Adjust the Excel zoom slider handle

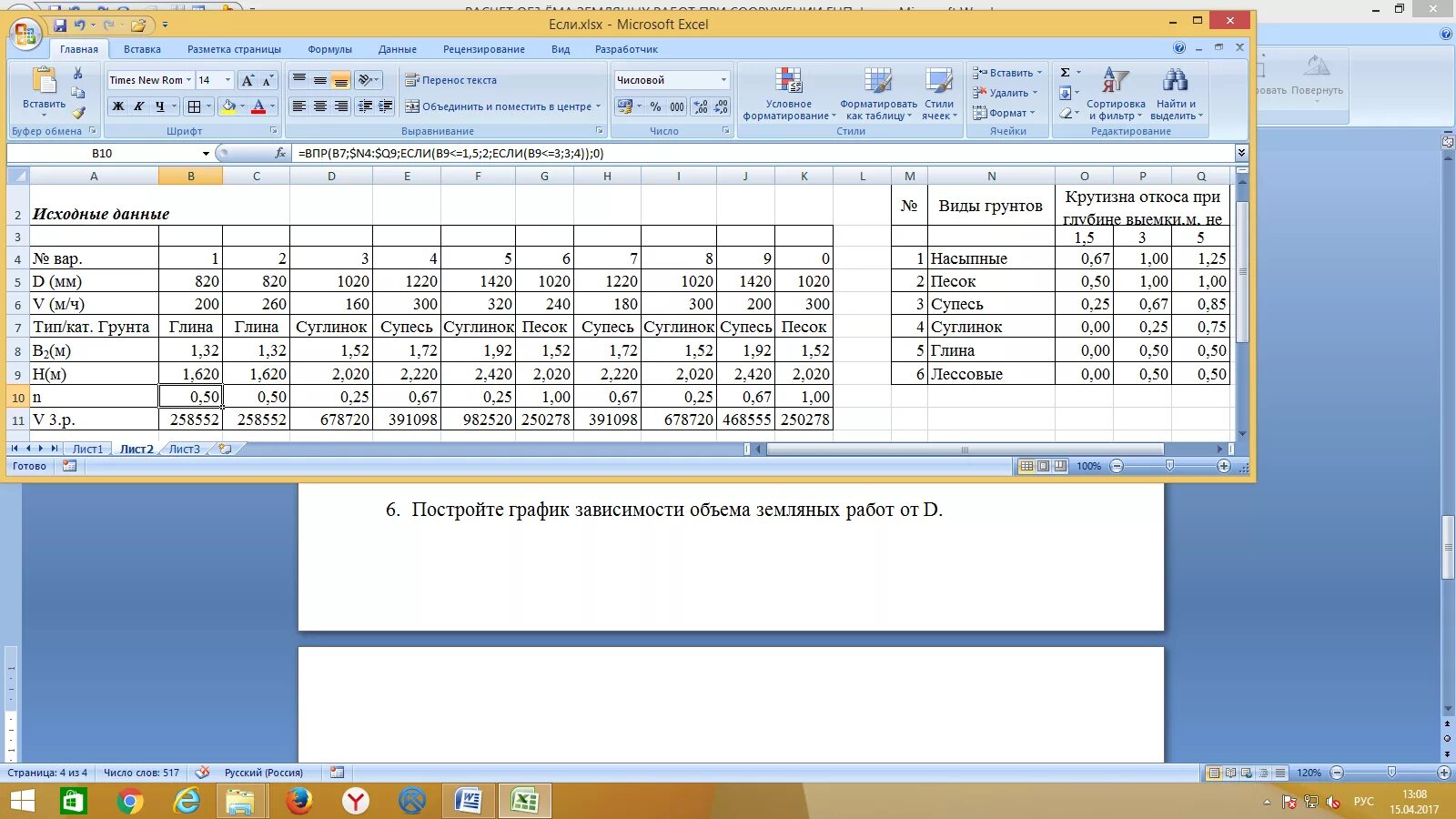(1170, 466)
